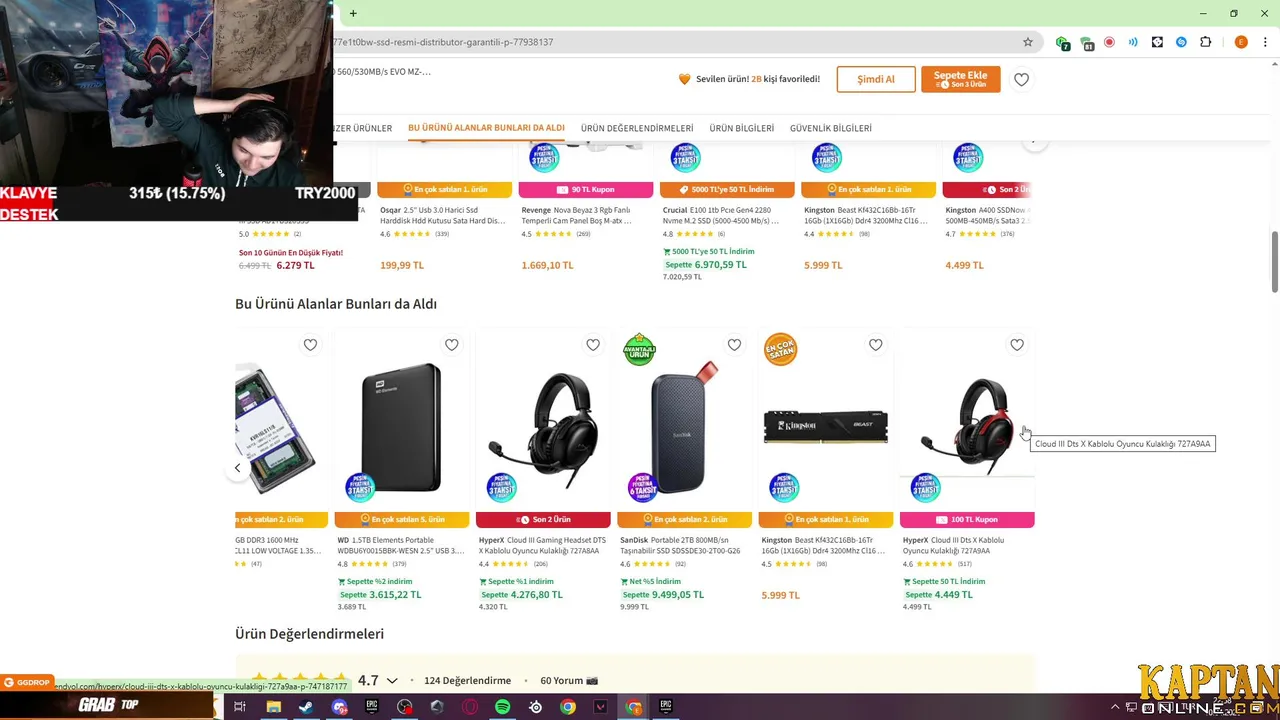Click the blue sound-wave extension icon
Image resolution: width=1280 pixels, height=720 pixels.
coord(1133,42)
